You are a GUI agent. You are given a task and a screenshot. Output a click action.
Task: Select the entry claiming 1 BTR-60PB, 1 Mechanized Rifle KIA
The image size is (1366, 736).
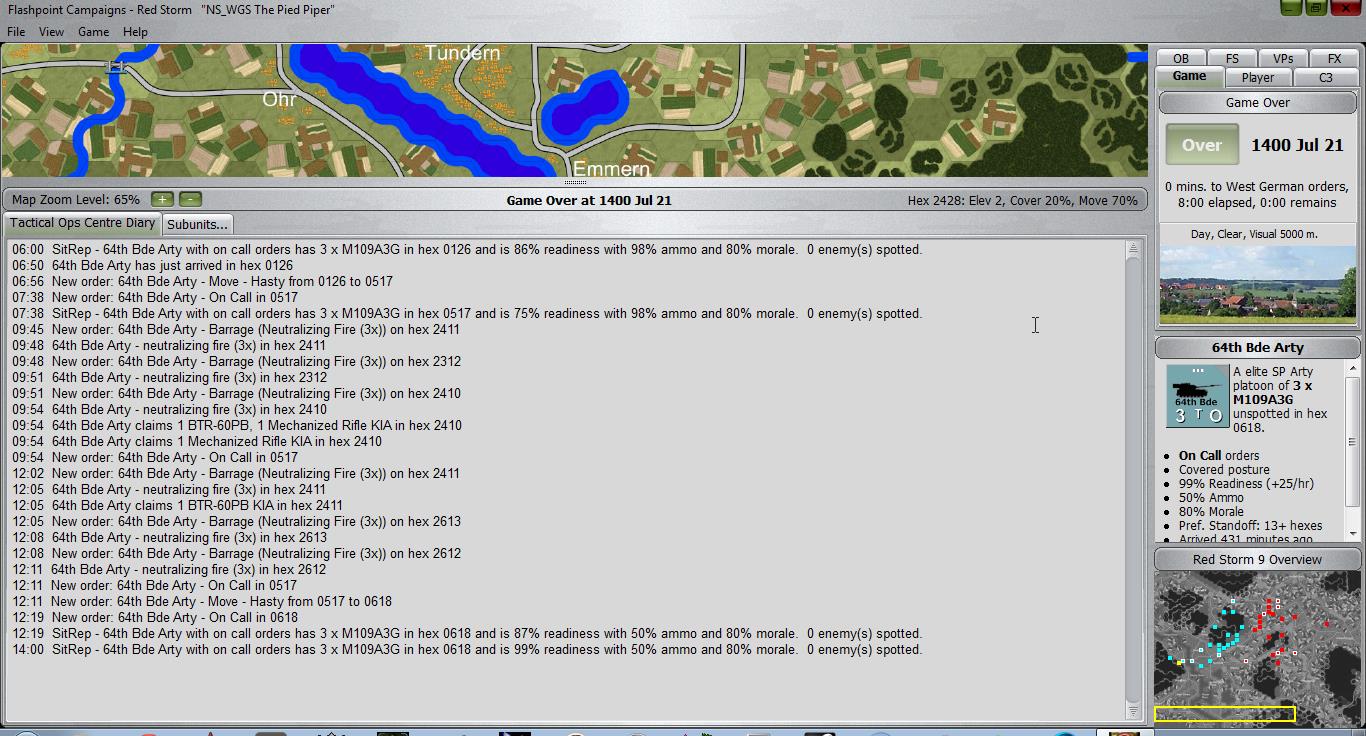pyautogui.click(x=237, y=425)
